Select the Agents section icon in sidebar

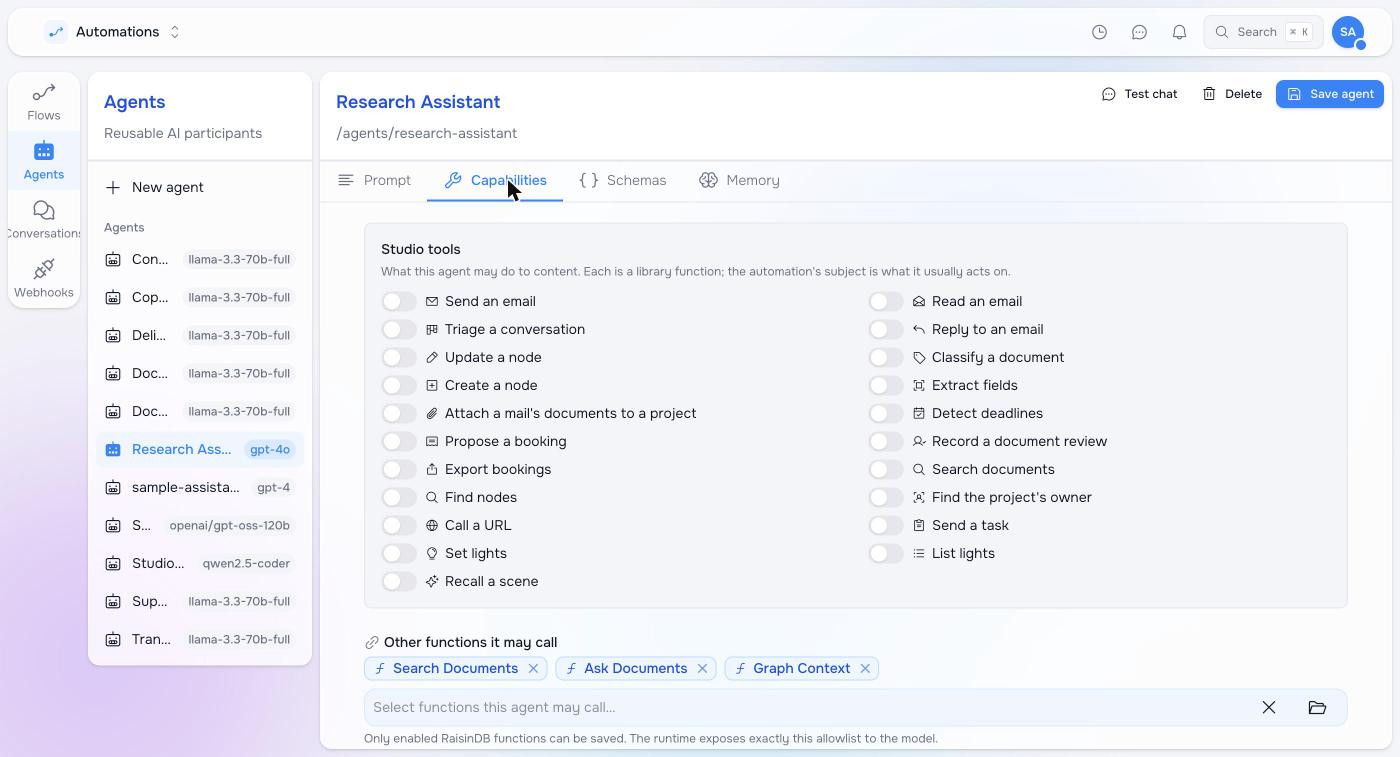[44, 151]
